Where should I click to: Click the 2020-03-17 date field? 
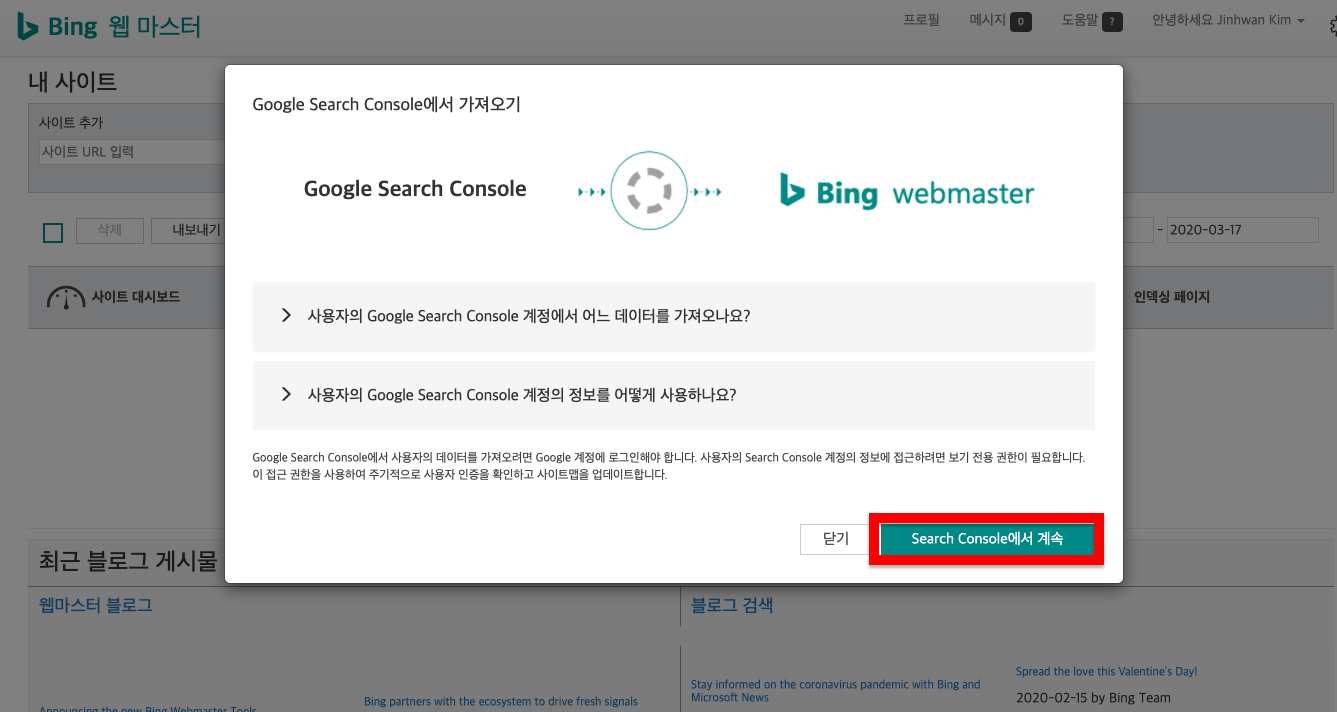click(1243, 230)
